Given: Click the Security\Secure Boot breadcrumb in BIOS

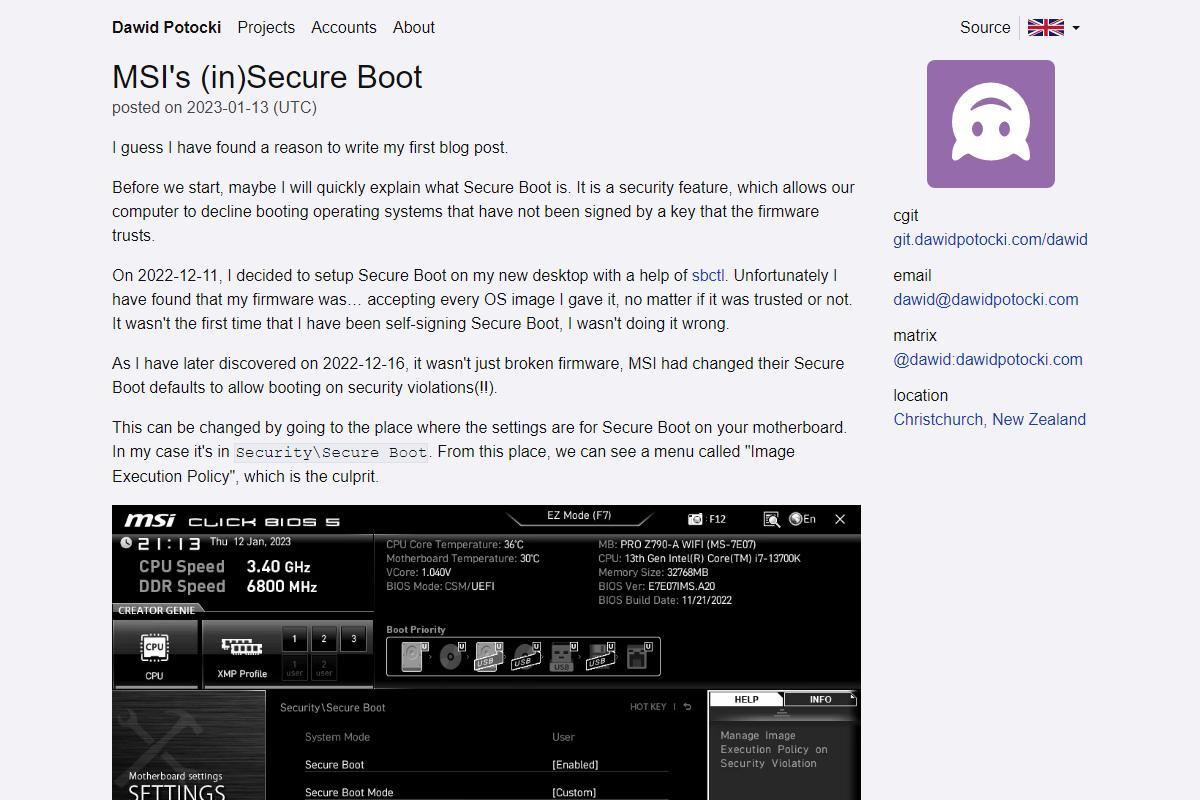Looking at the screenshot, I should [332, 707].
